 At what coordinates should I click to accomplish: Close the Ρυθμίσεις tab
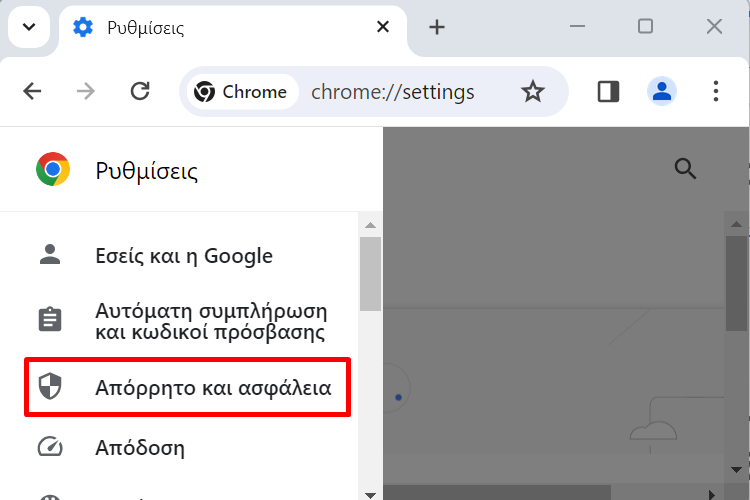[383, 27]
